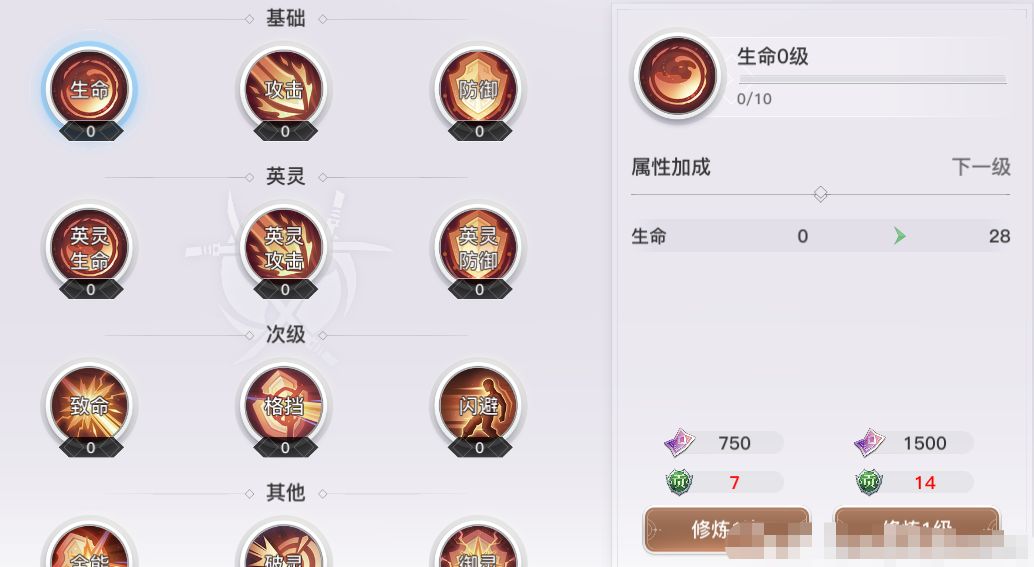The image size is (1034, 567).
Task: Open the 全能 skill under 其他
Action: pyautogui.click(x=90, y=546)
